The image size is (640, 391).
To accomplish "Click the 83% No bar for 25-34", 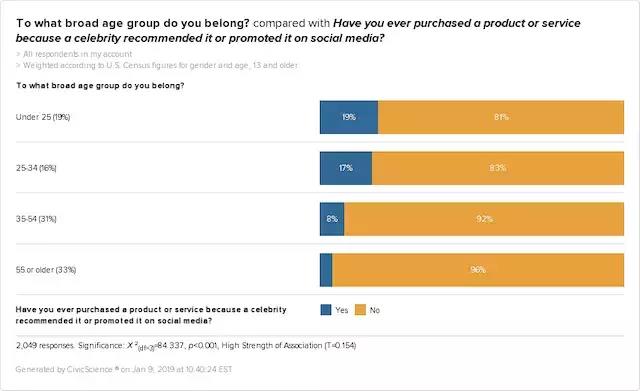I will point(498,168).
